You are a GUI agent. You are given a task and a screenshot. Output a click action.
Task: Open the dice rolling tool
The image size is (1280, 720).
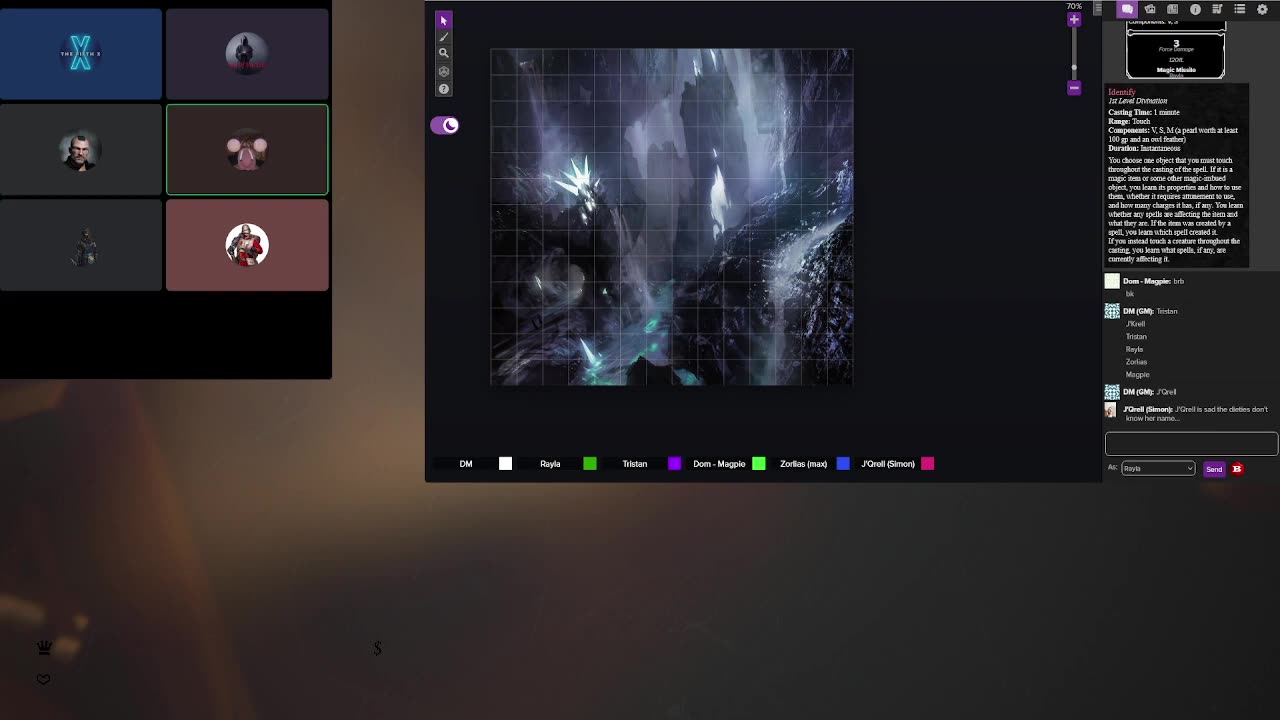tap(444, 72)
